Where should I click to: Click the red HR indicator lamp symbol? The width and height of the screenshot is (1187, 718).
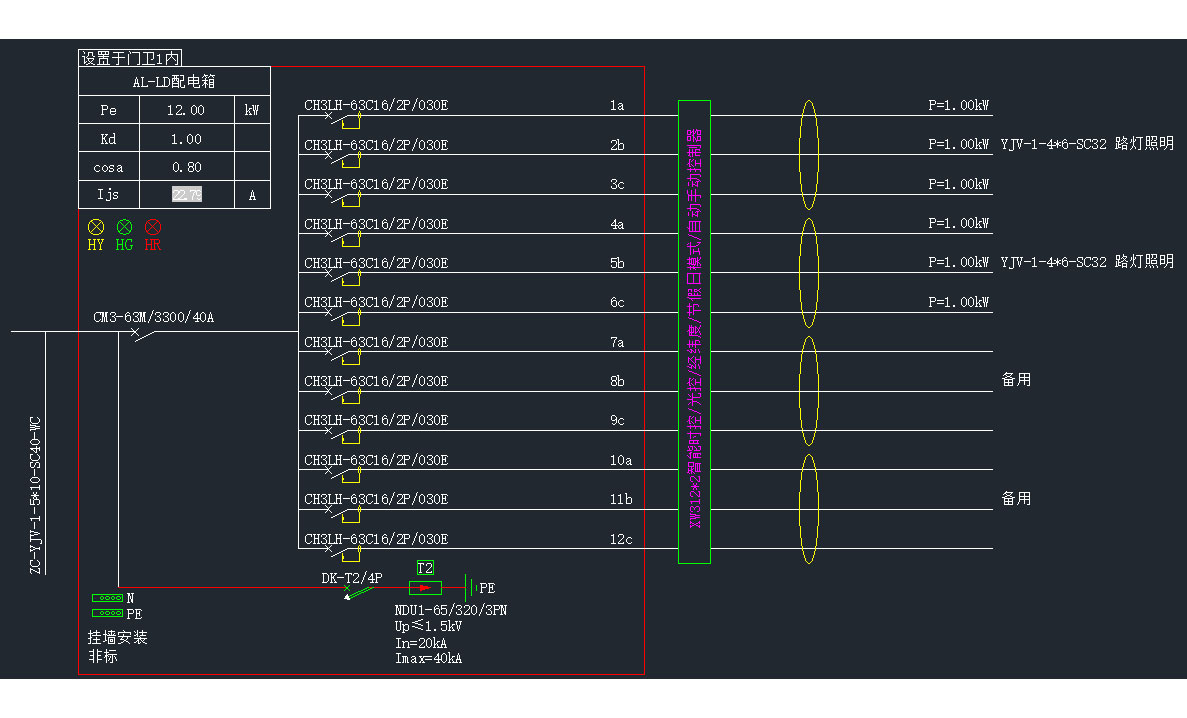coord(153,226)
